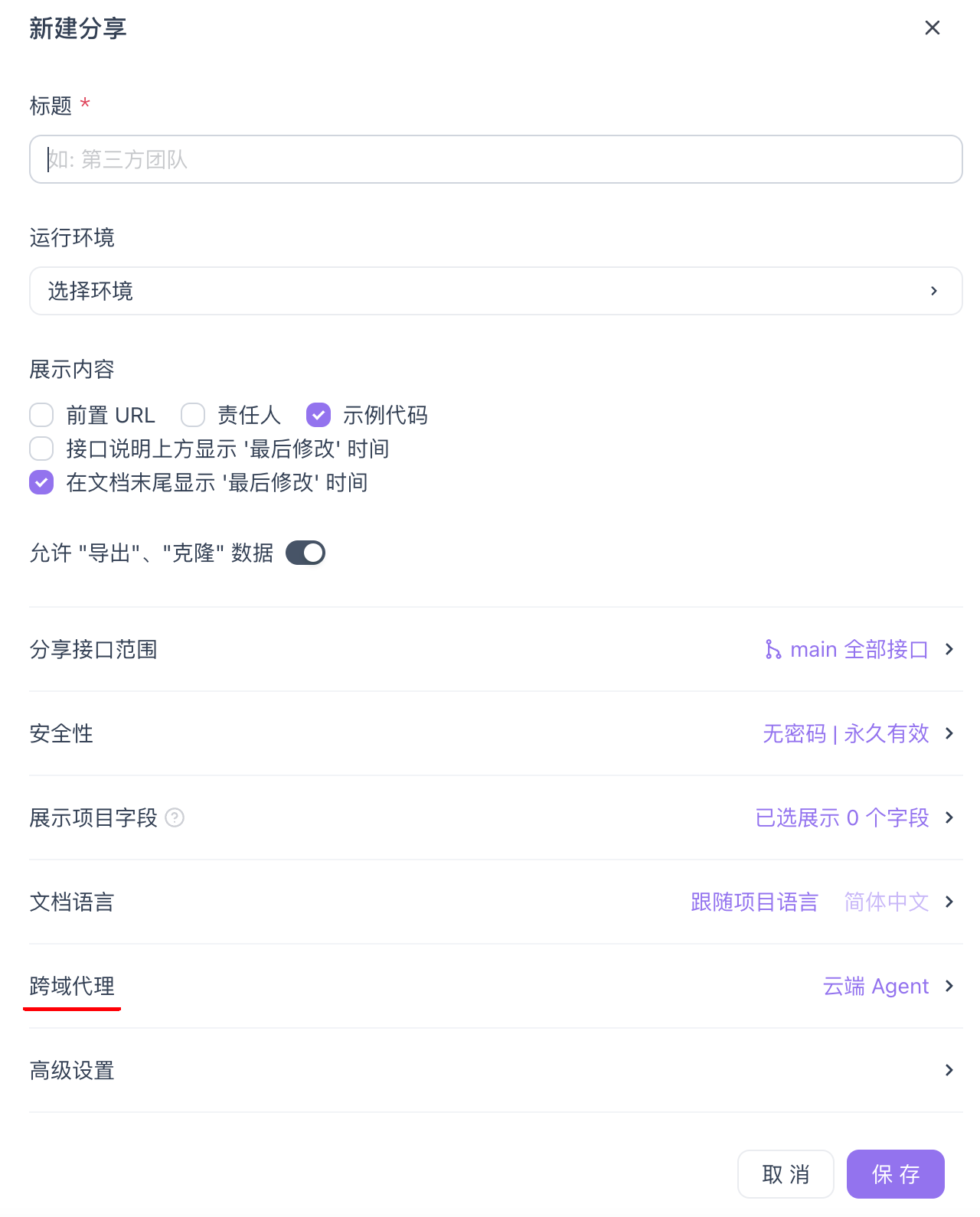Close the 新建分享 dialog
Screen dimensions: 980x1217
click(x=932, y=28)
